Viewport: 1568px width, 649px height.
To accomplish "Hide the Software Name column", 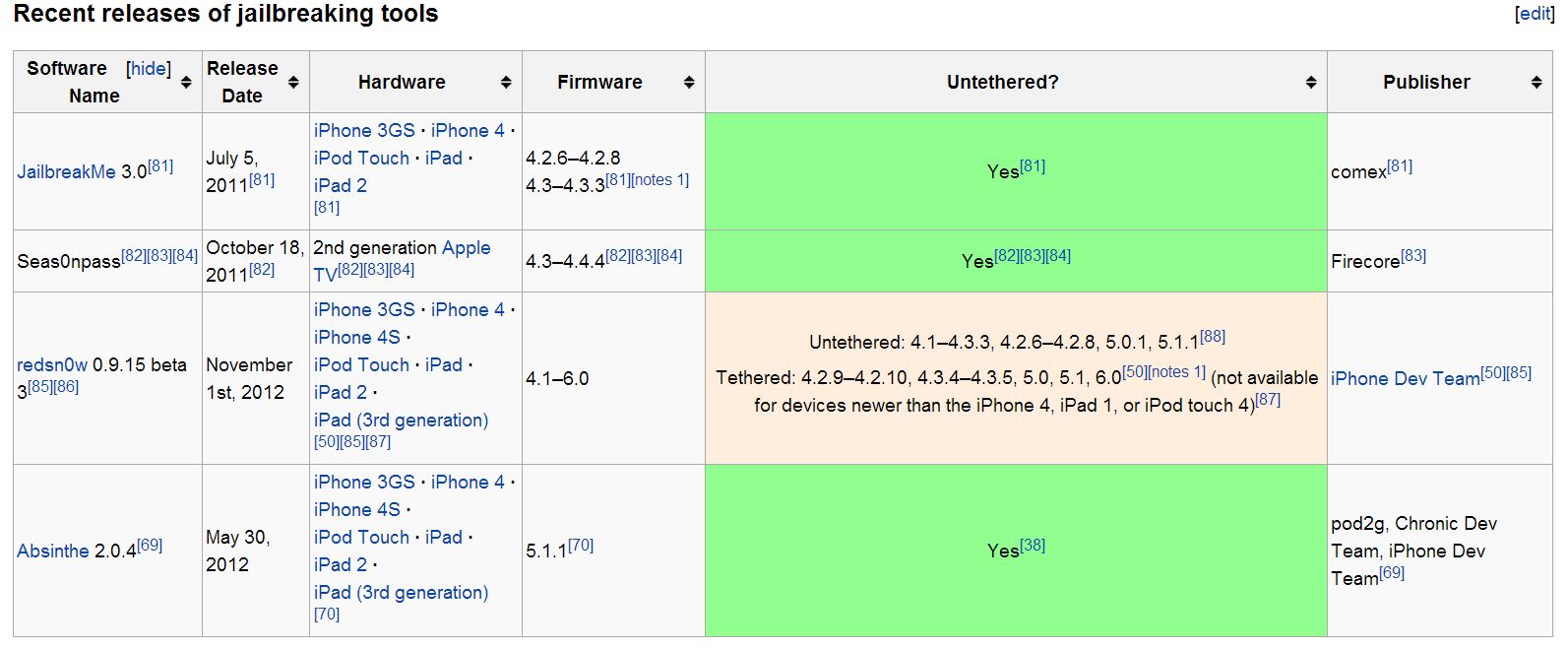I will 149,68.
